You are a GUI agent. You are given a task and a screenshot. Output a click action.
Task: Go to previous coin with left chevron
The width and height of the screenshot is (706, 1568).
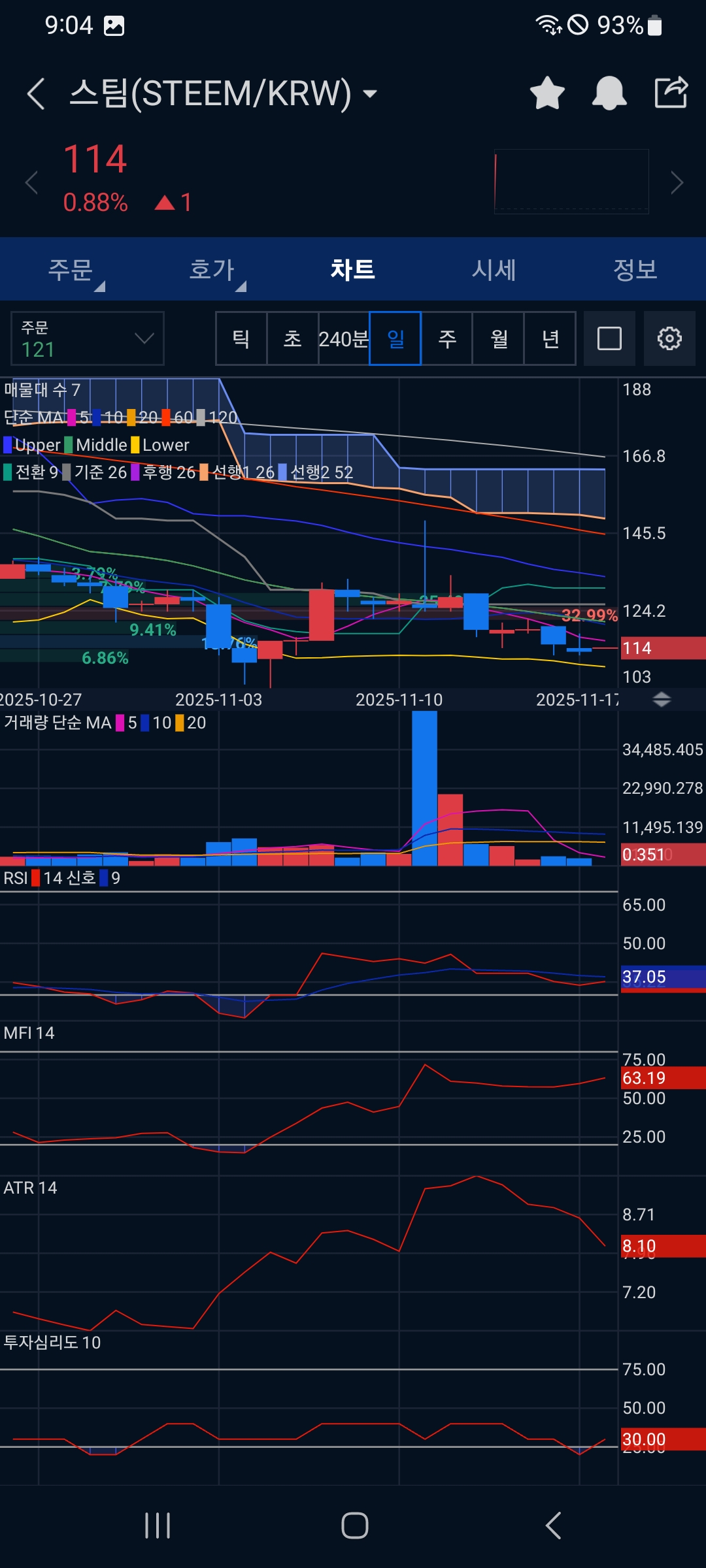[x=31, y=182]
